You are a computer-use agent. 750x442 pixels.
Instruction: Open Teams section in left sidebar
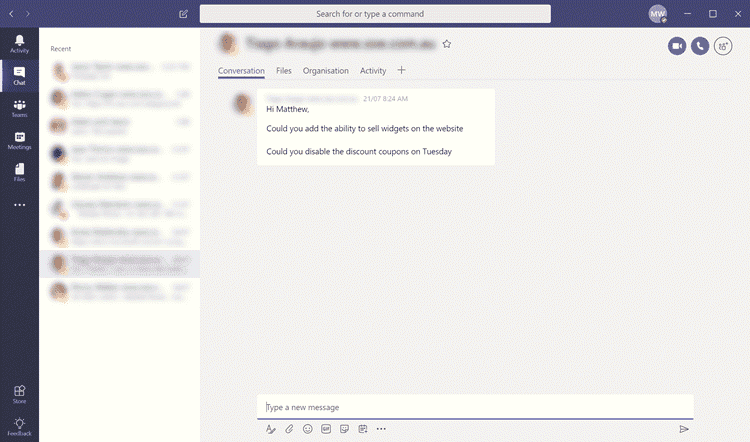pyautogui.click(x=19, y=107)
